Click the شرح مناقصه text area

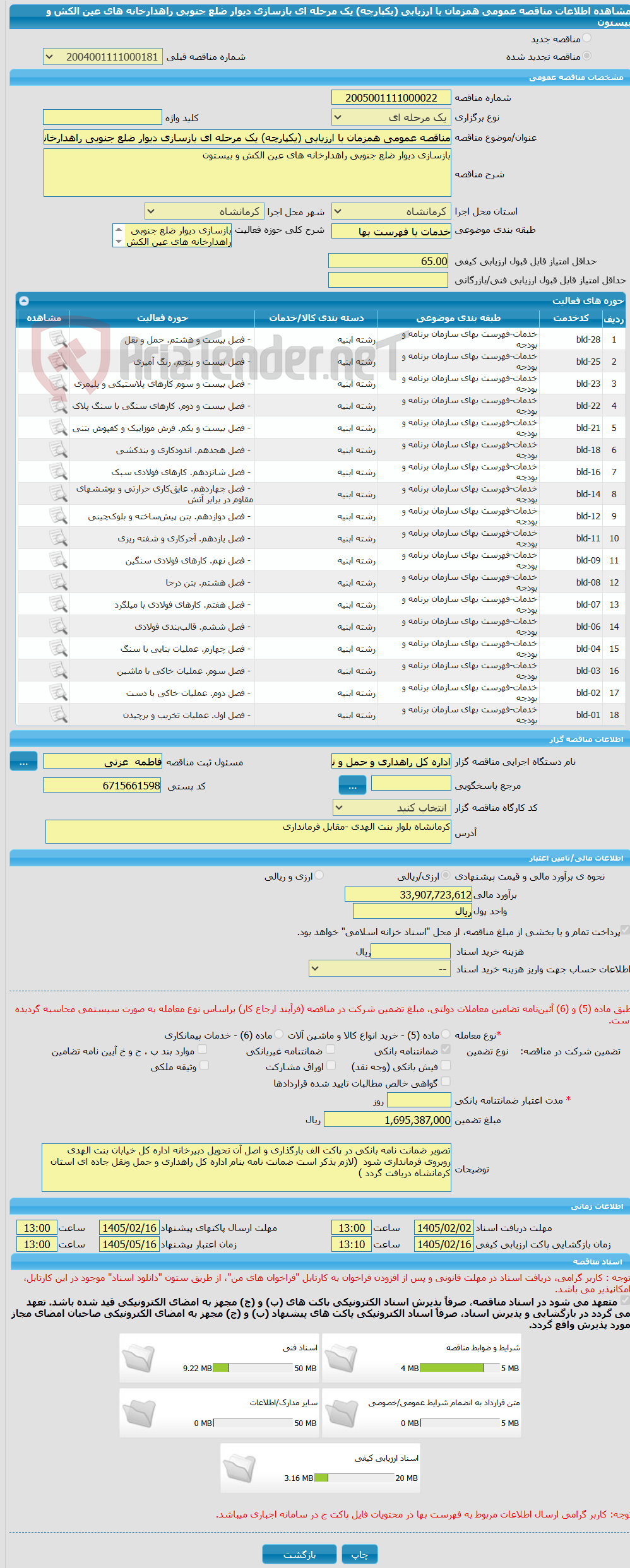click(x=247, y=173)
